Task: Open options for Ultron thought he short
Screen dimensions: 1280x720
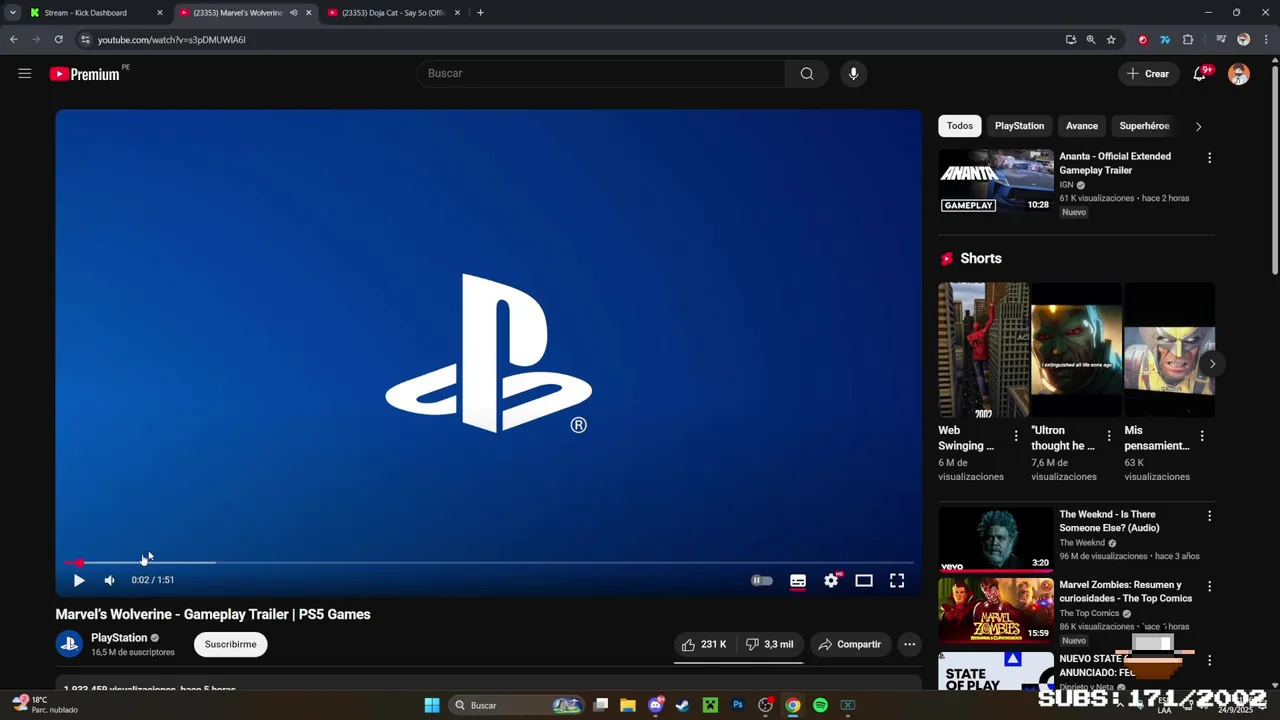Action: click(1109, 436)
